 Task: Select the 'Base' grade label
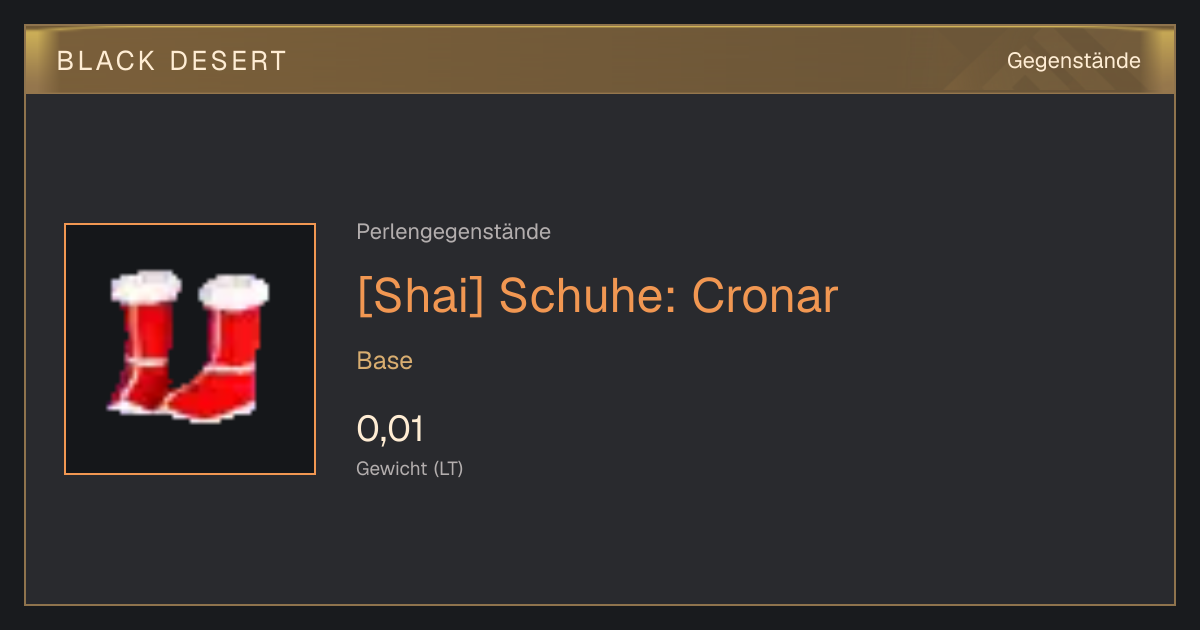[385, 361]
